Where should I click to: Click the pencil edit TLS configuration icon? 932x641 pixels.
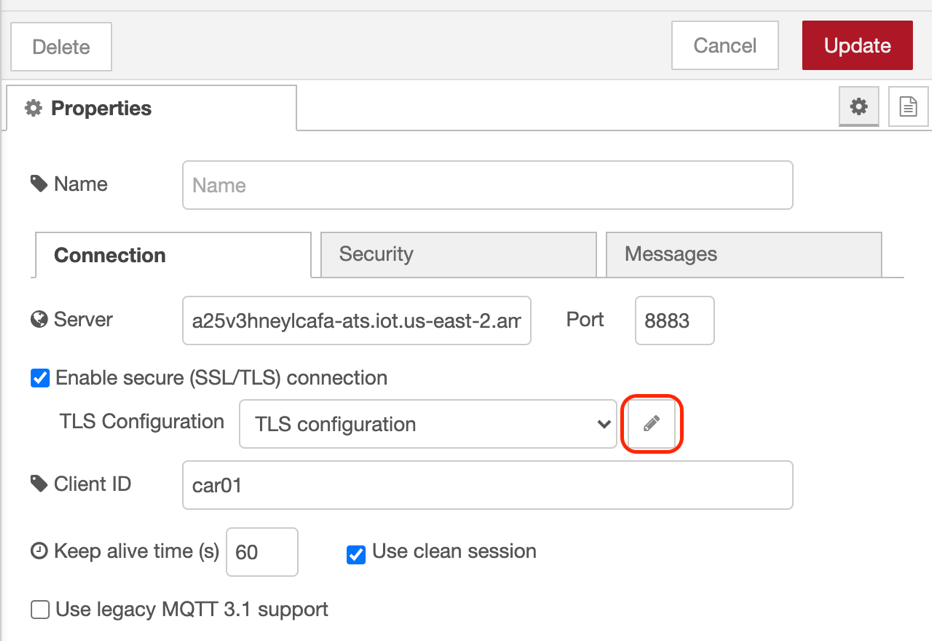[x=651, y=423]
